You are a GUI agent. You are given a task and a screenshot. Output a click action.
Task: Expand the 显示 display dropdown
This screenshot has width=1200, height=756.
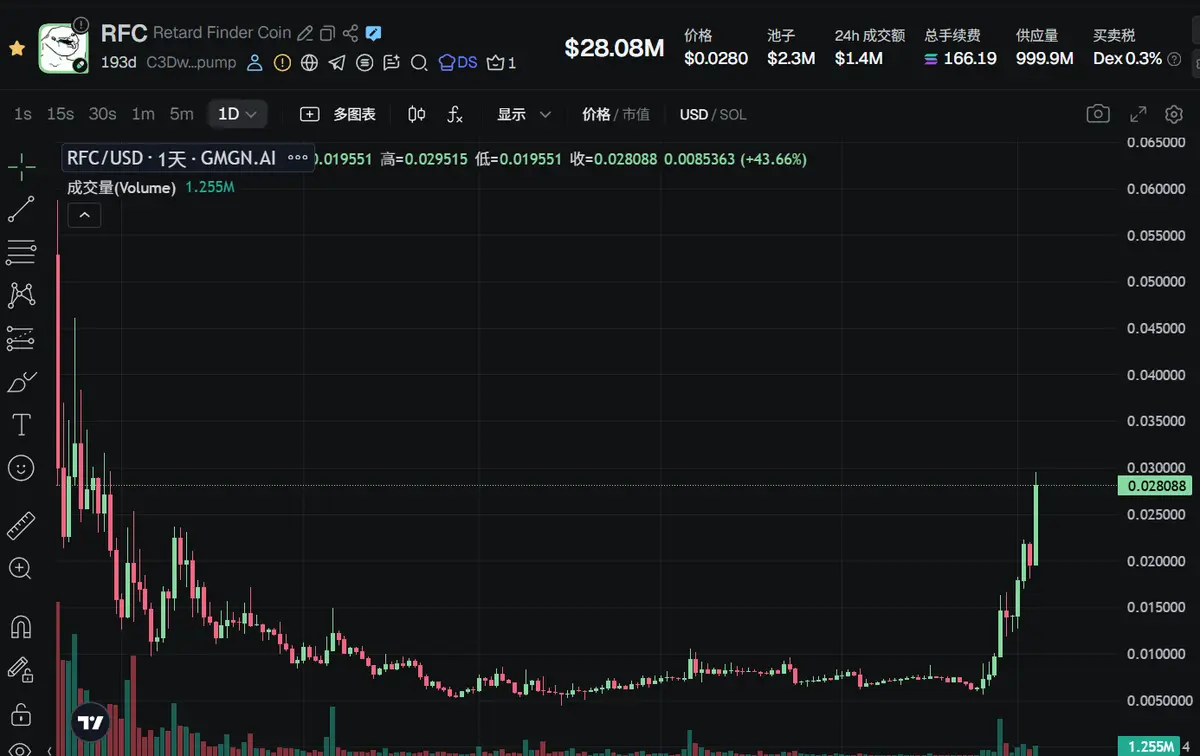tap(524, 114)
